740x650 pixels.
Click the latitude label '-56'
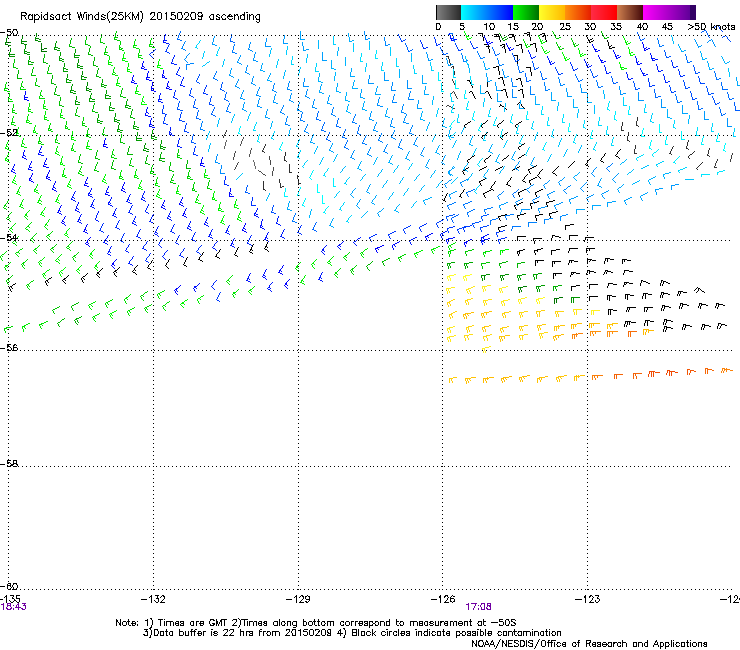coord(9,347)
